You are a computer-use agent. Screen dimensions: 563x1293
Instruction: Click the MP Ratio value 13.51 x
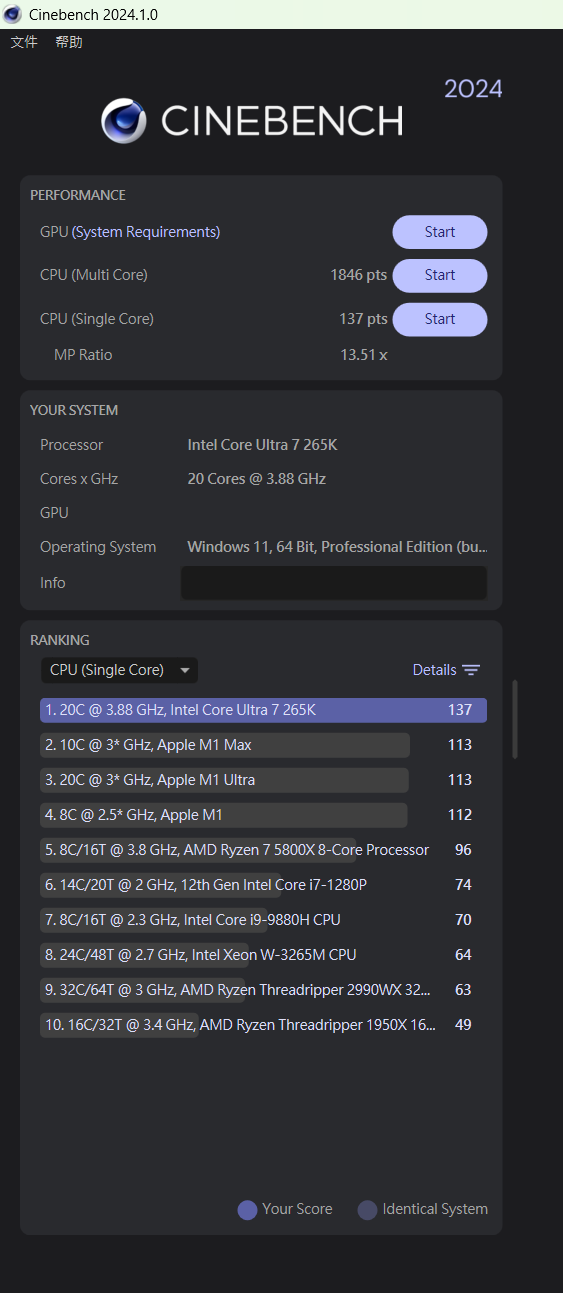point(364,355)
